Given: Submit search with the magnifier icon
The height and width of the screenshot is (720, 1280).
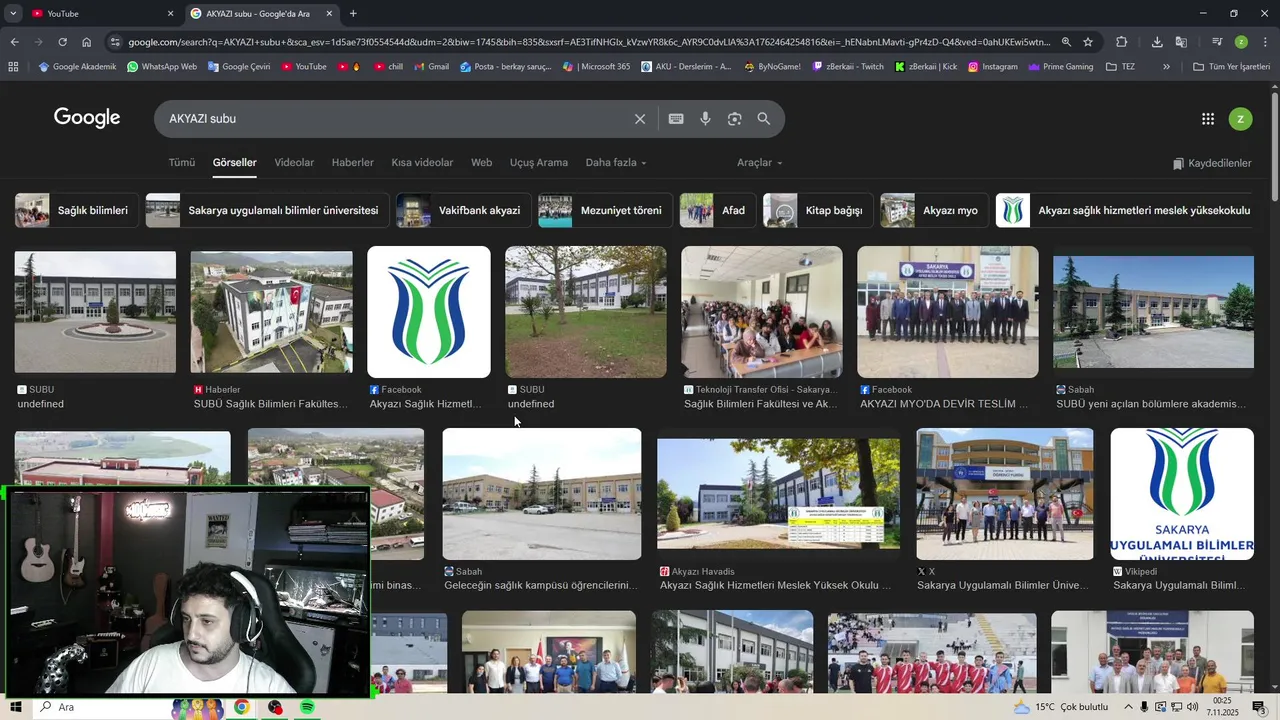Looking at the screenshot, I should point(764,119).
